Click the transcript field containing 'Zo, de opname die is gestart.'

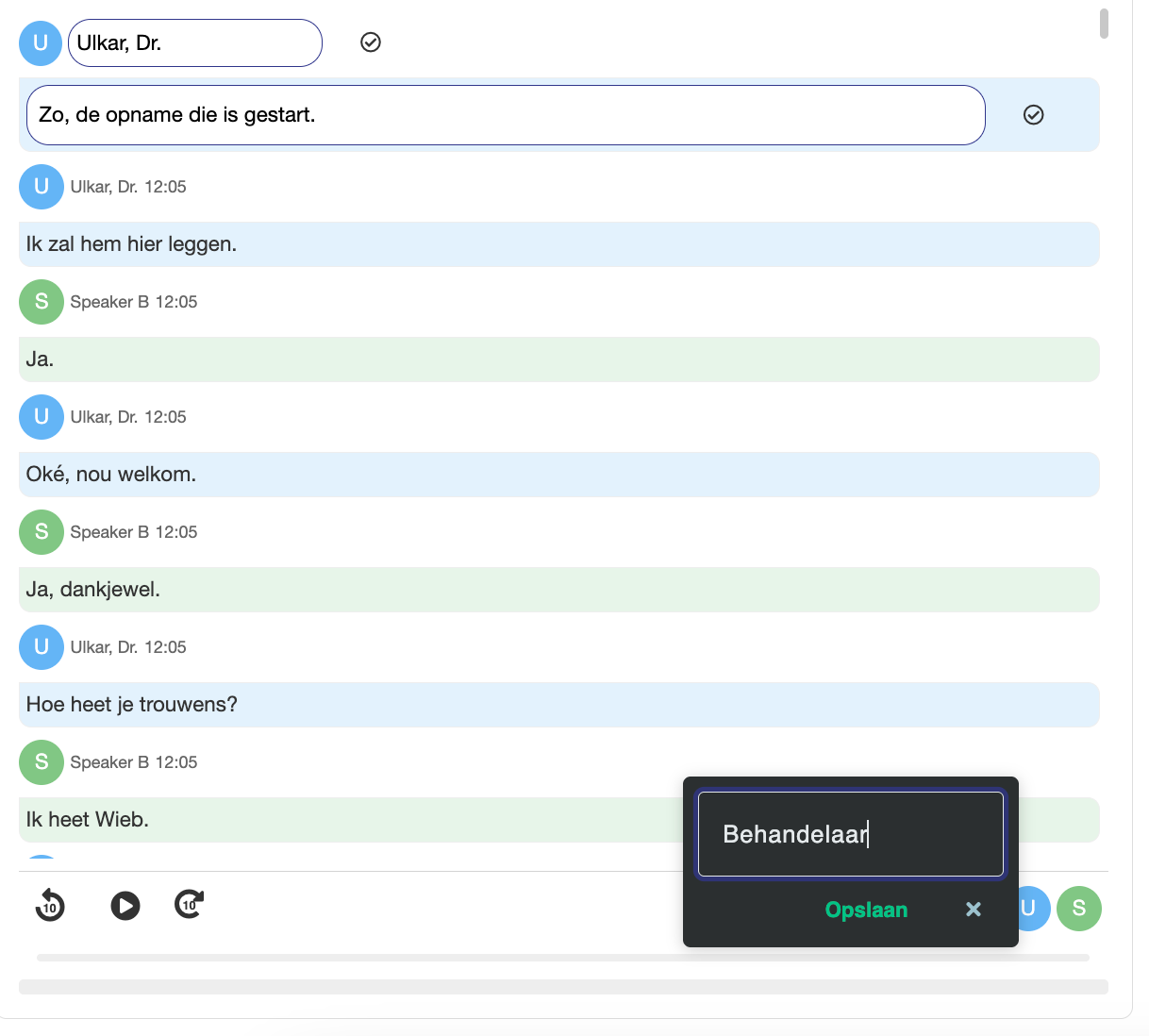(506, 114)
